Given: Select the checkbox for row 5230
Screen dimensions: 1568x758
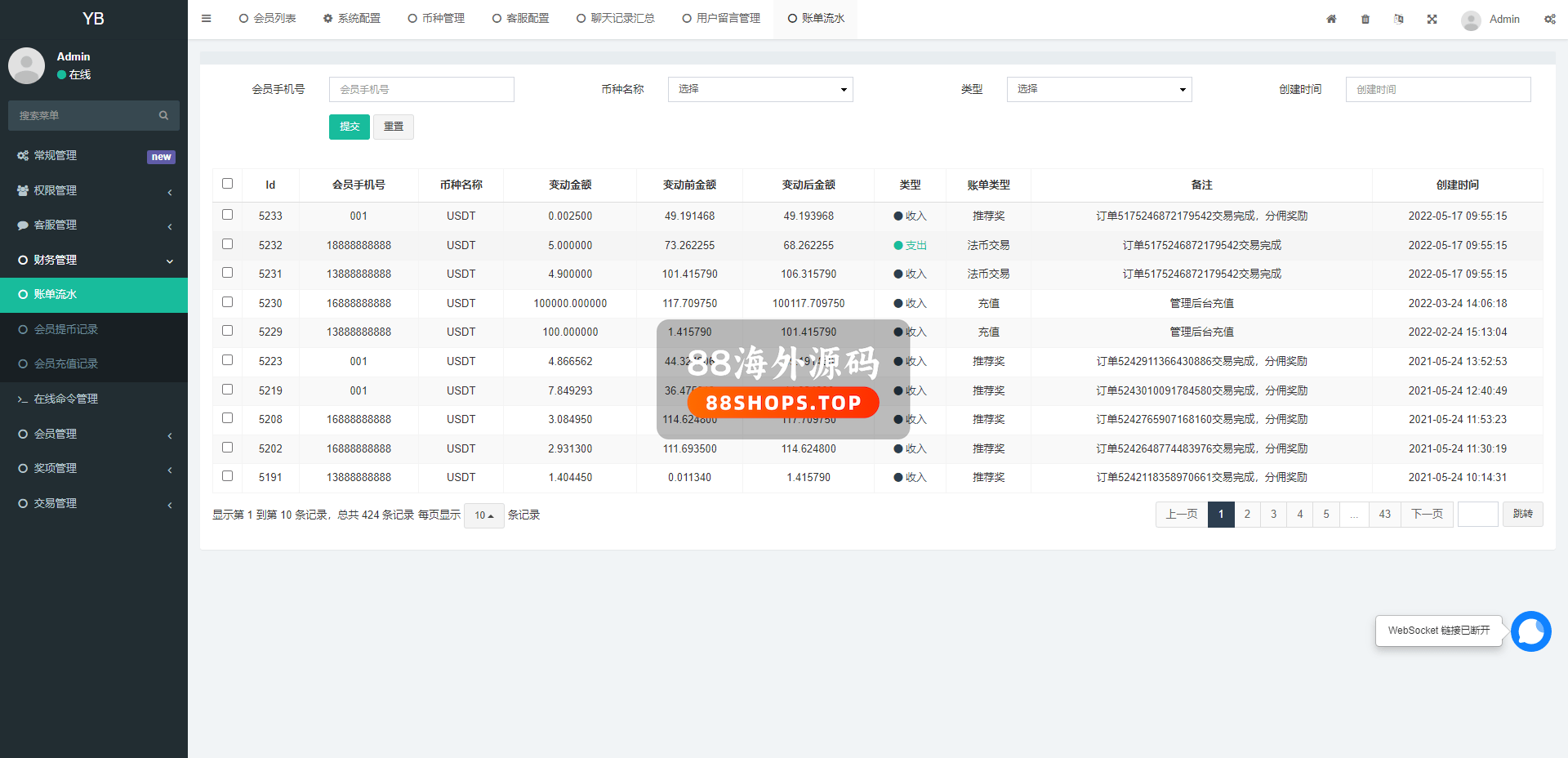Looking at the screenshot, I should [x=228, y=302].
